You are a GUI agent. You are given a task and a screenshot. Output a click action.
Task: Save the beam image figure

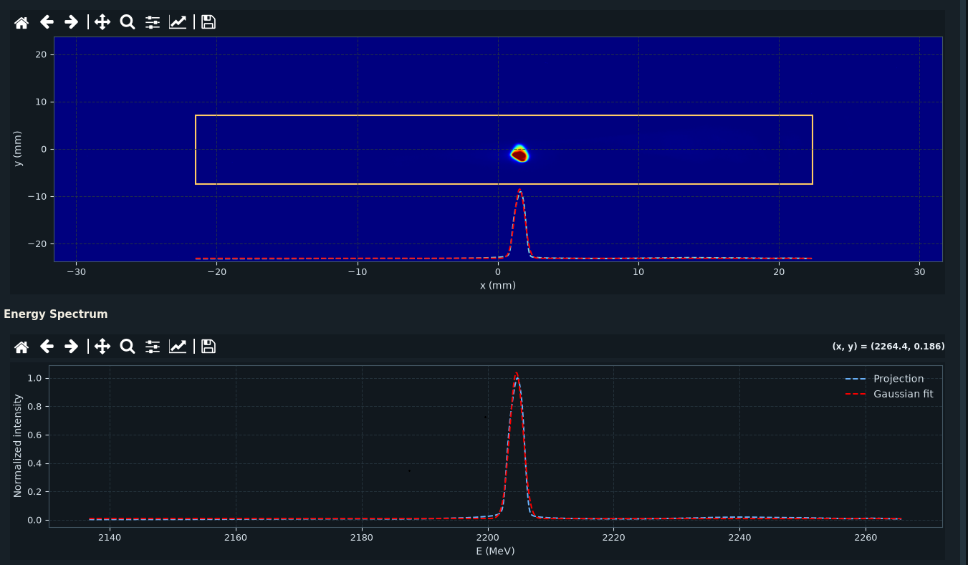(x=209, y=22)
